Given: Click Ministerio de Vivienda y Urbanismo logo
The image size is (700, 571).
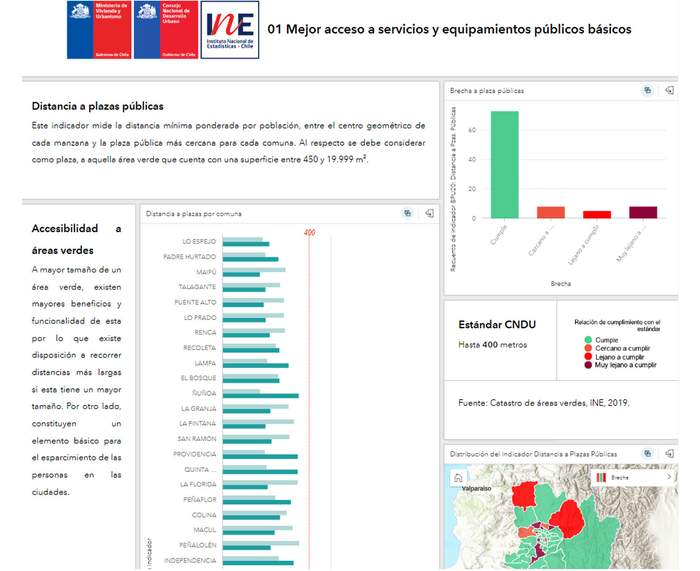Looking at the screenshot, I should pyautogui.click(x=97, y=30).
